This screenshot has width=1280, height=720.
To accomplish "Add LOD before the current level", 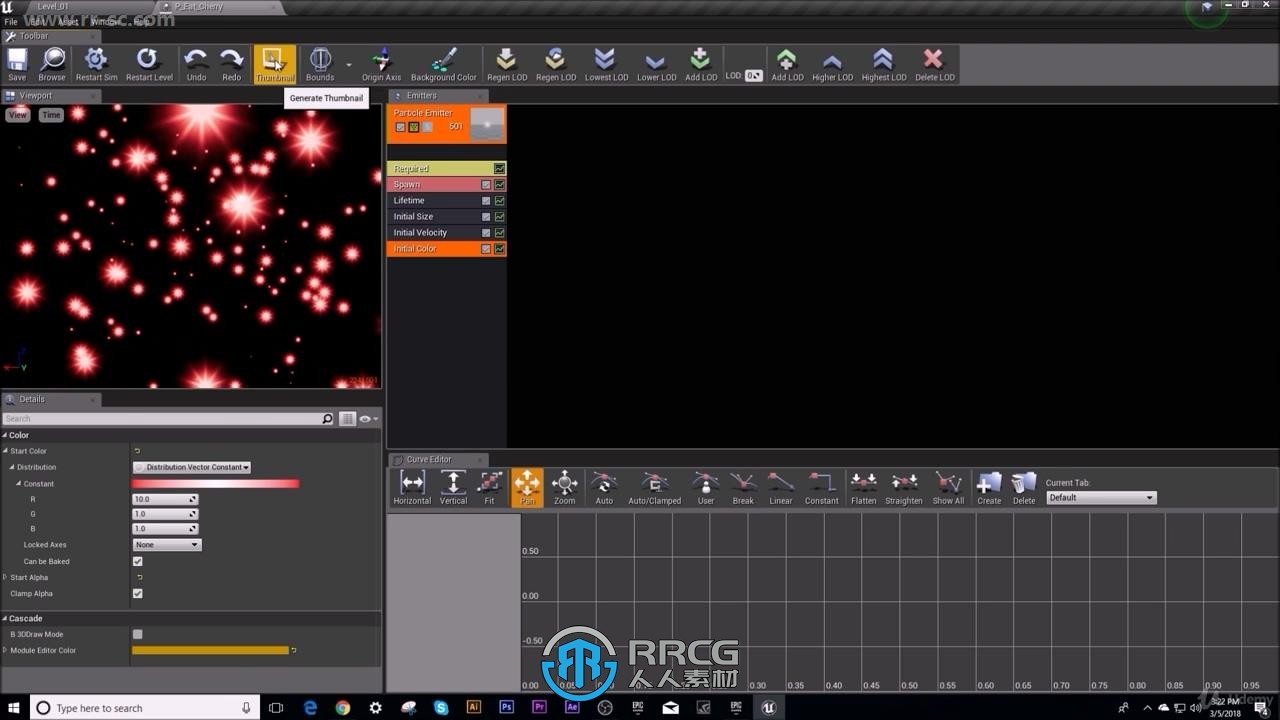I will coord(700,64).
